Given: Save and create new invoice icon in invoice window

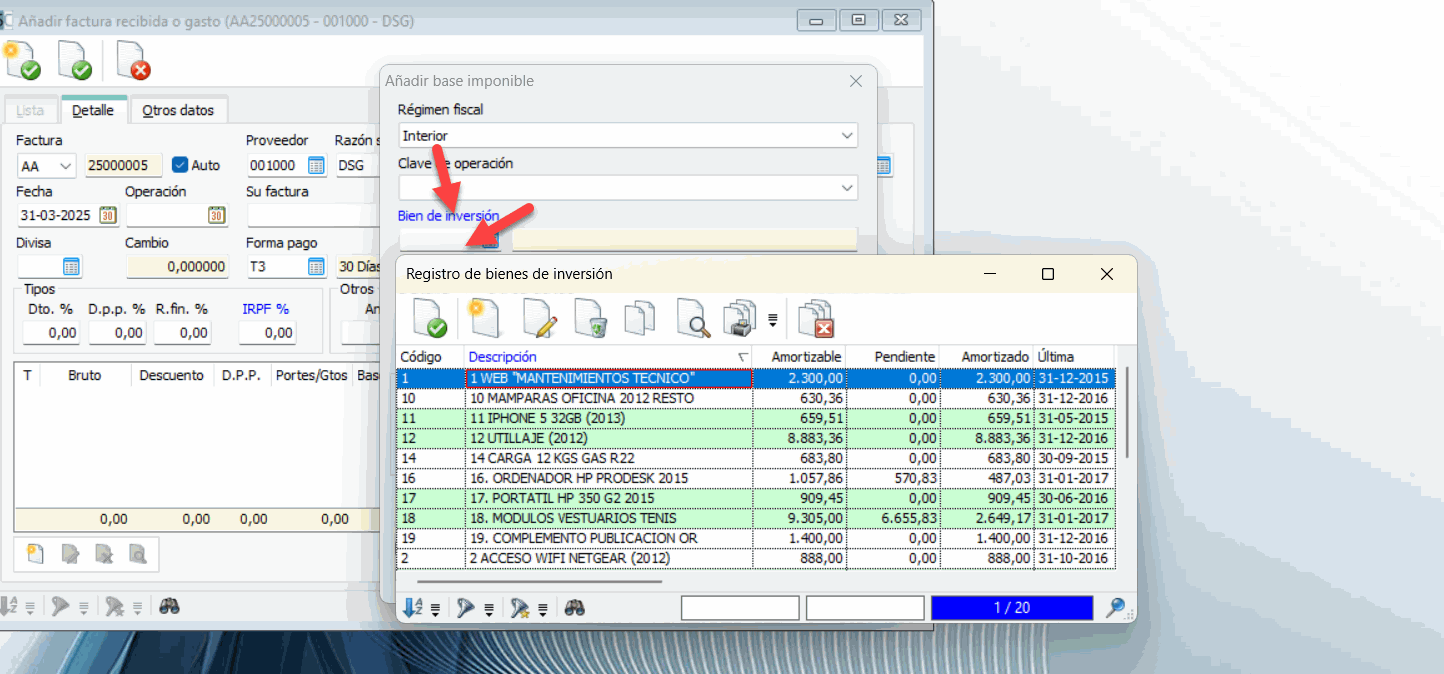Looking at the screenshot, I should pos(22,60).
